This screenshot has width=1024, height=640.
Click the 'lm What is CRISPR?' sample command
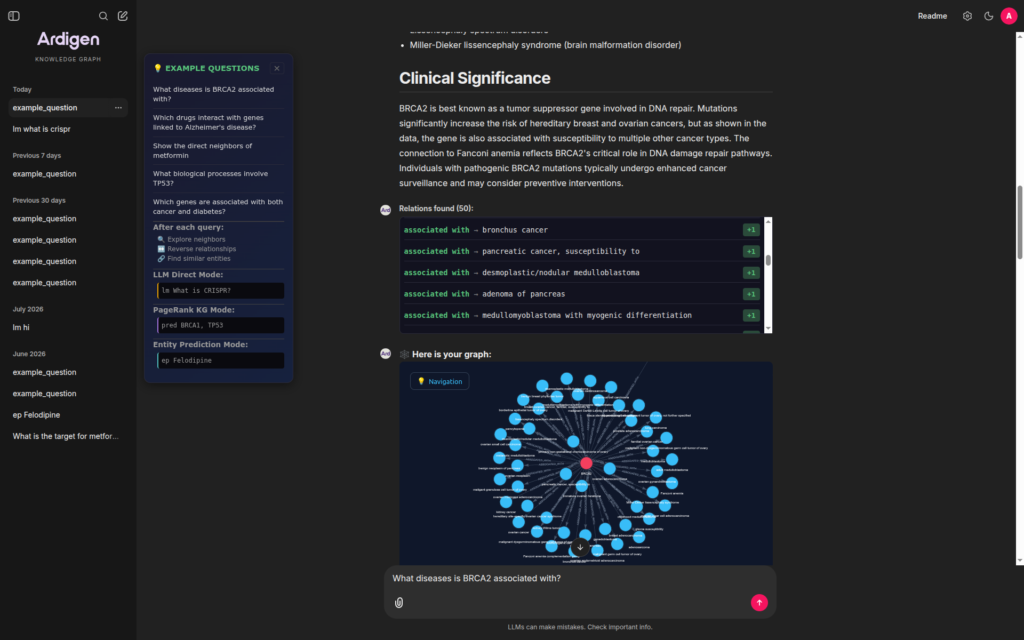pyautogui.click(x=221, y=291)
